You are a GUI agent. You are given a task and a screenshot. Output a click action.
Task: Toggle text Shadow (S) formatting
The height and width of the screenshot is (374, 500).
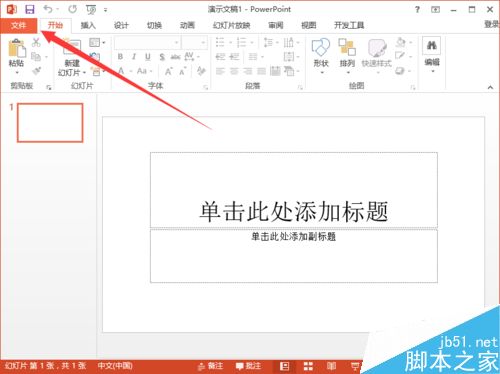point(162,57)
